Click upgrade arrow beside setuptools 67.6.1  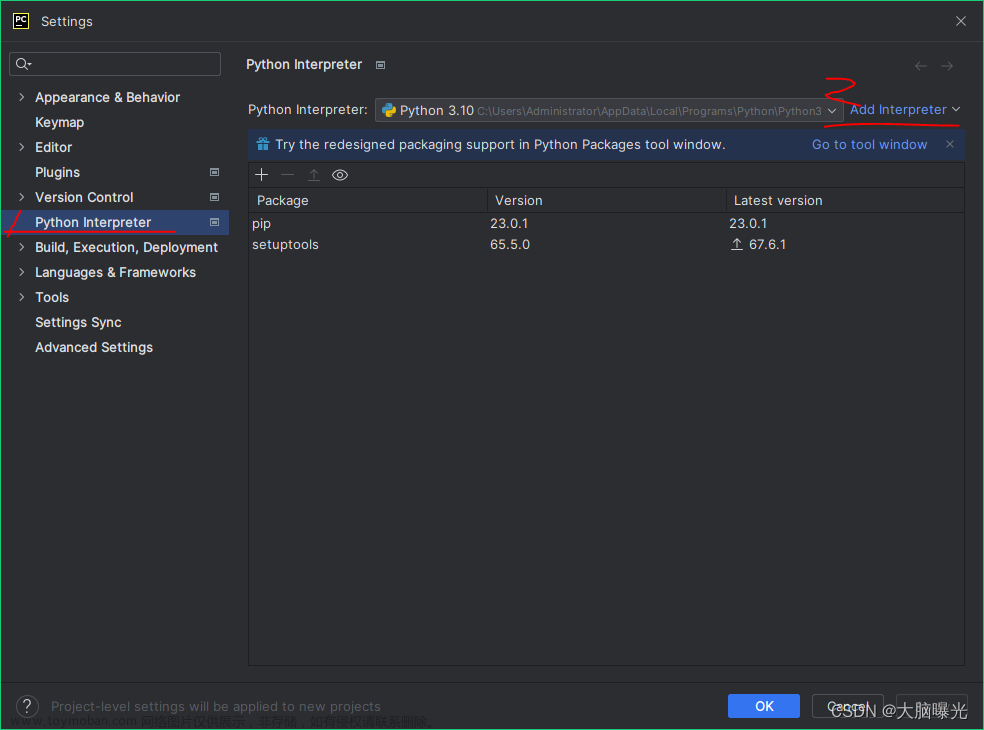(737, 244)
